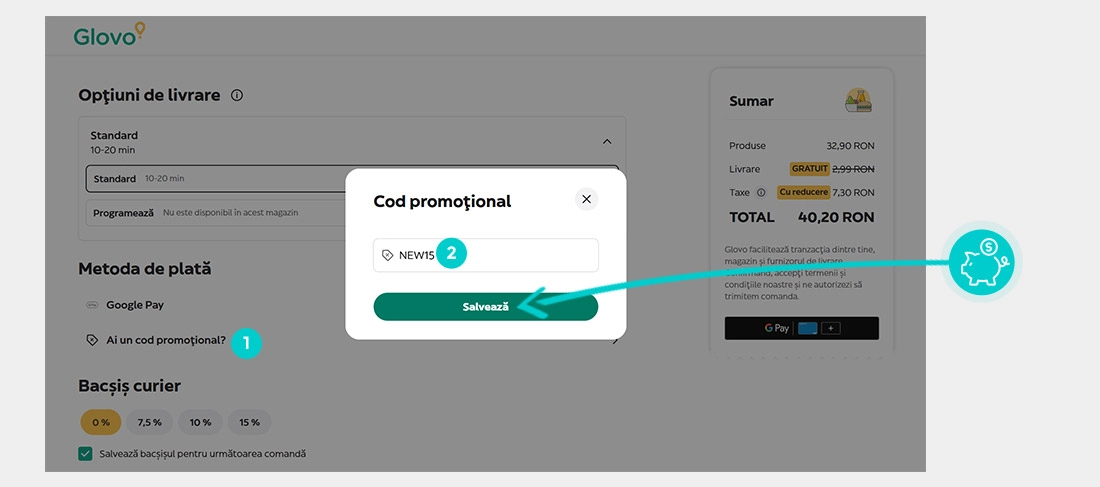1100x487 pixels.
Task: Click the grocery basket icon in Sumar
Action: click(858, 101)
